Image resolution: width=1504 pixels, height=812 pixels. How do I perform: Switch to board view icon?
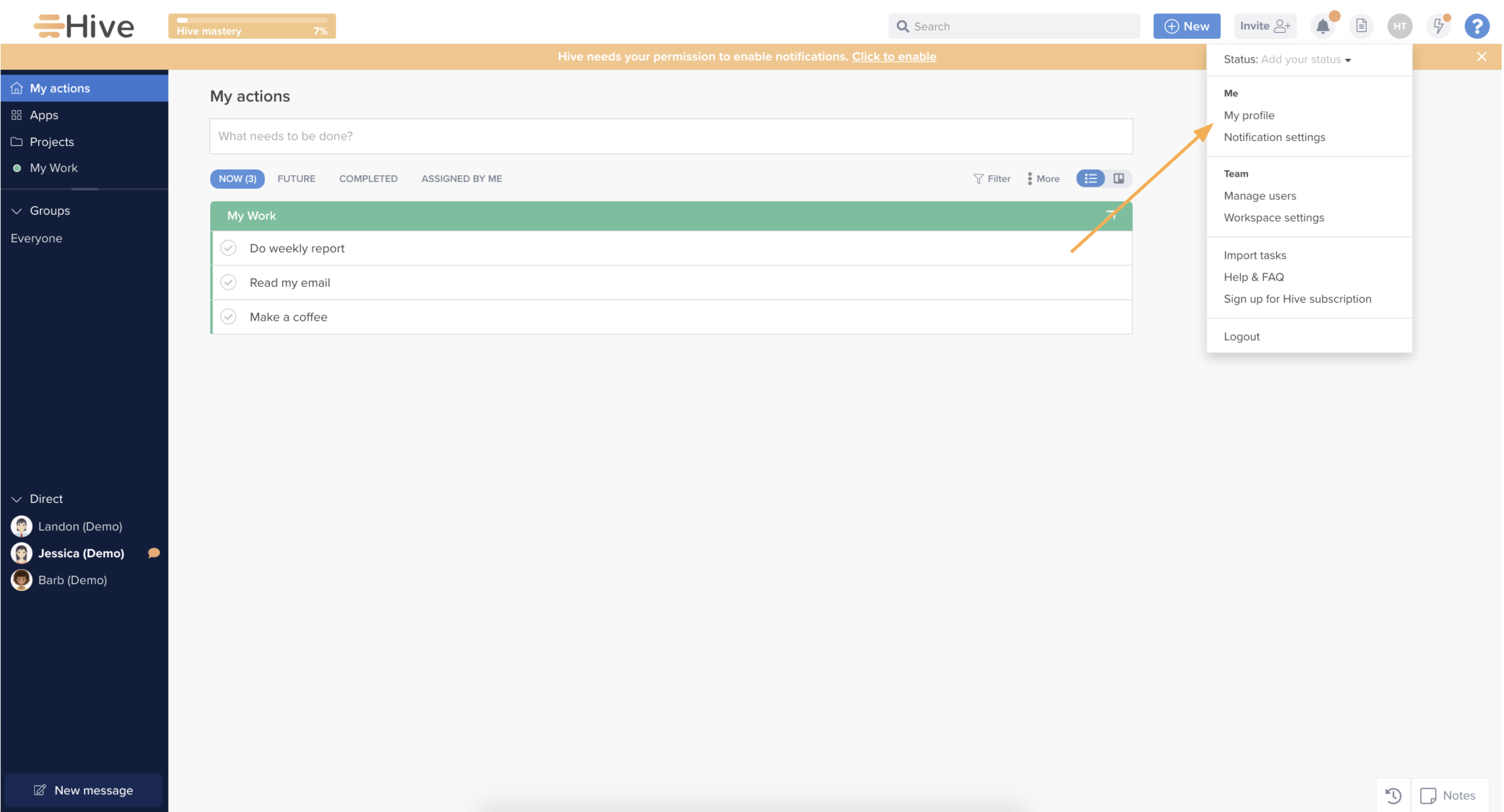coord(1119,178)
